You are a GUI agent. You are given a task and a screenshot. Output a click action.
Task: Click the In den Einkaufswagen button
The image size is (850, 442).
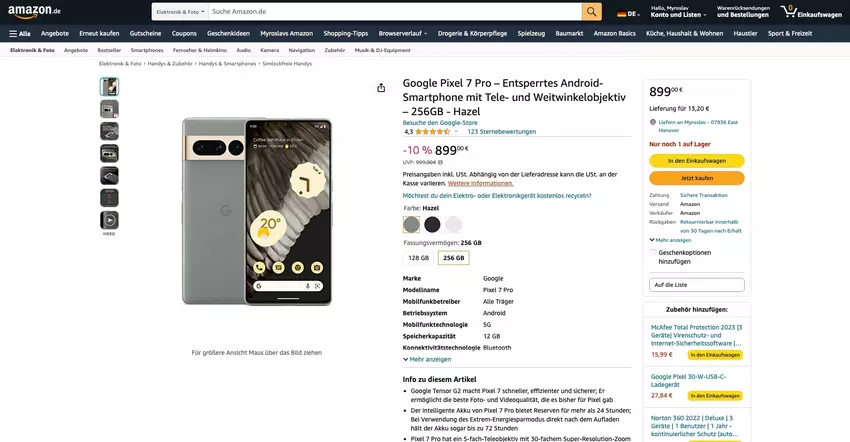pyautogui.click(x=697, y=160)
